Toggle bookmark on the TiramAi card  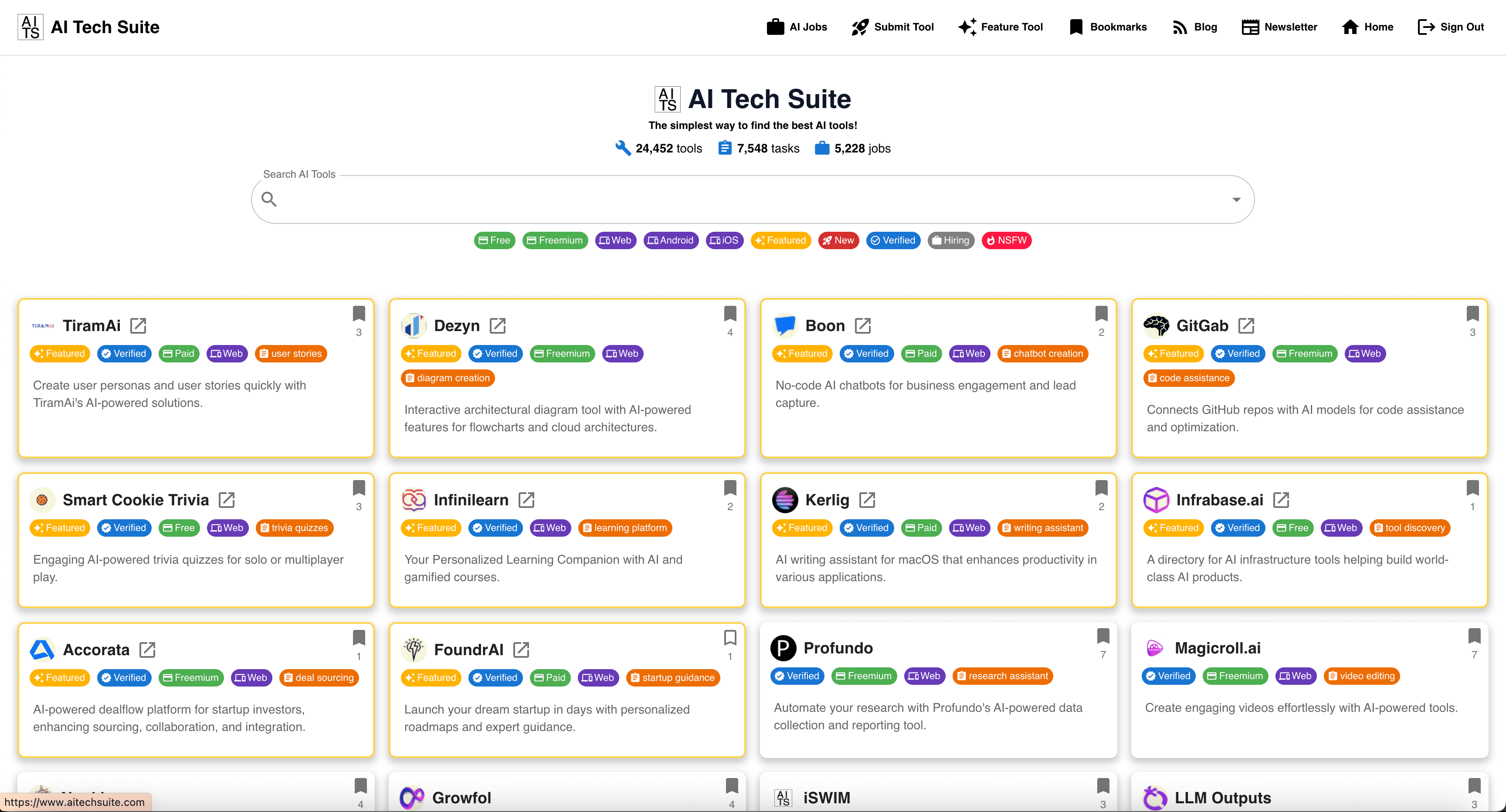pos(359,314)
